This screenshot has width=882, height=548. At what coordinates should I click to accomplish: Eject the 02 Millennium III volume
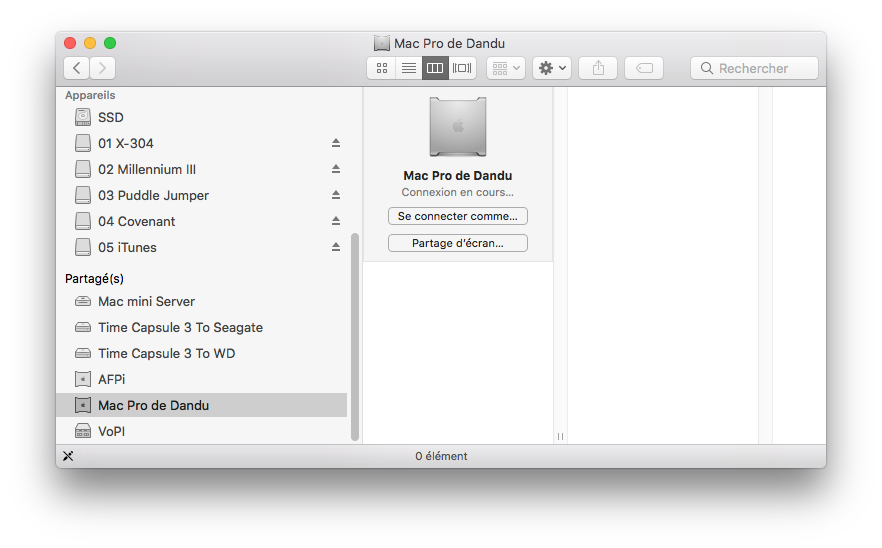[x=336, y=169]
